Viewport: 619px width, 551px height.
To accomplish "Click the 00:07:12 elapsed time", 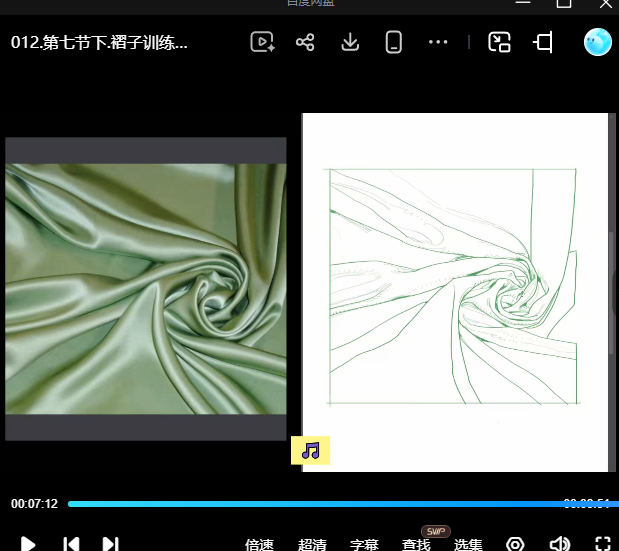I will tap(34, 504).
